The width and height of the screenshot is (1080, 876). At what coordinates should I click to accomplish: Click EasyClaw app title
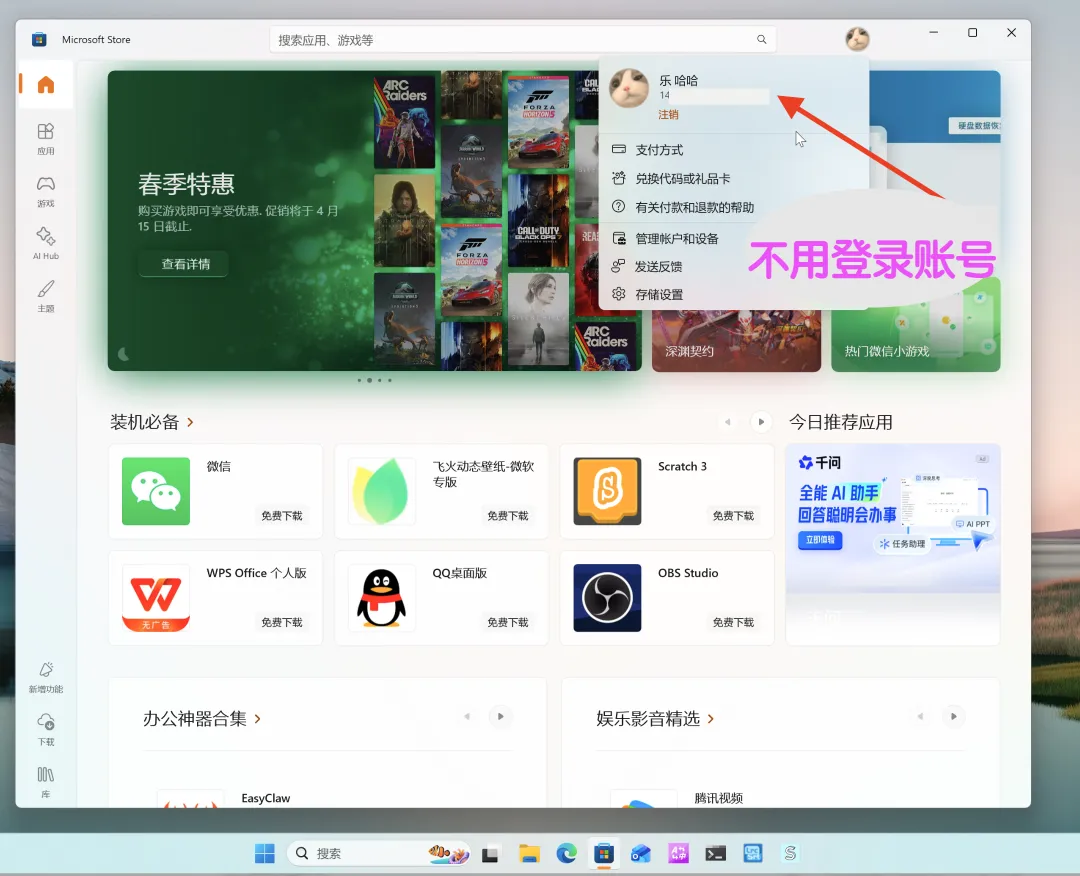[x=266, y=798]
